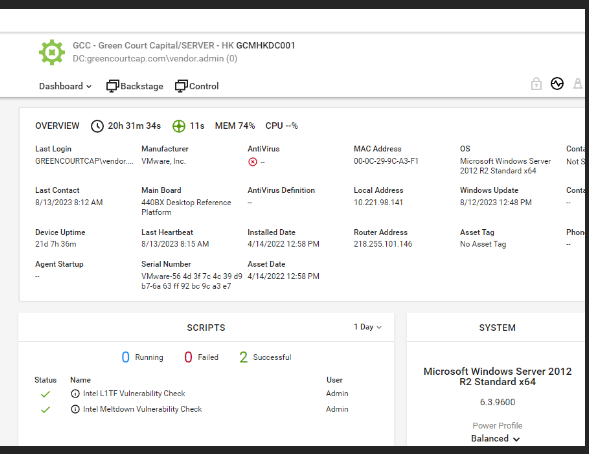
Task: Click the GREENCOURTCAP\vendor last login value
Action: tap(84, 161)
